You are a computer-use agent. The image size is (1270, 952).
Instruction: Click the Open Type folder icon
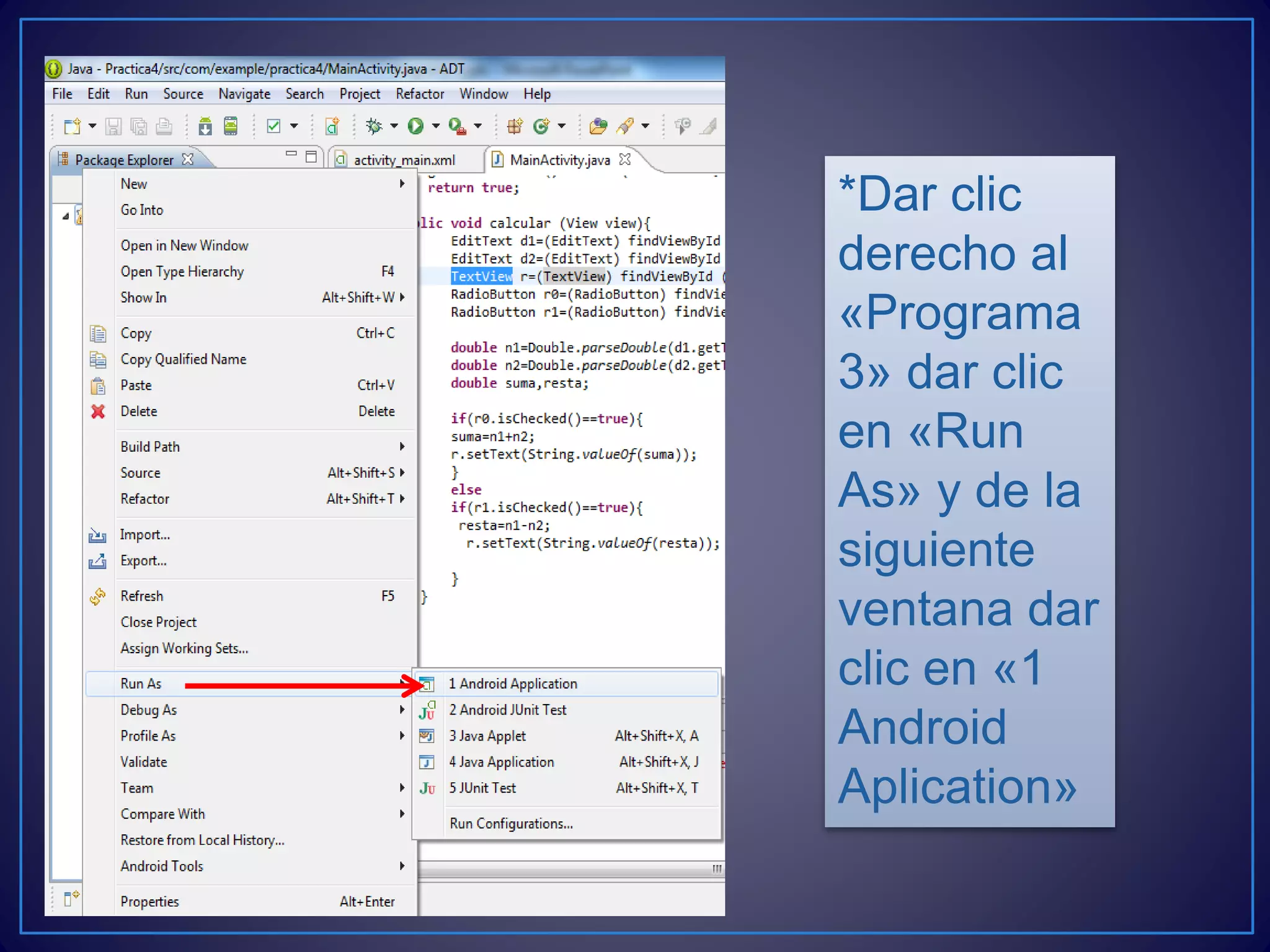click(598, 126)
